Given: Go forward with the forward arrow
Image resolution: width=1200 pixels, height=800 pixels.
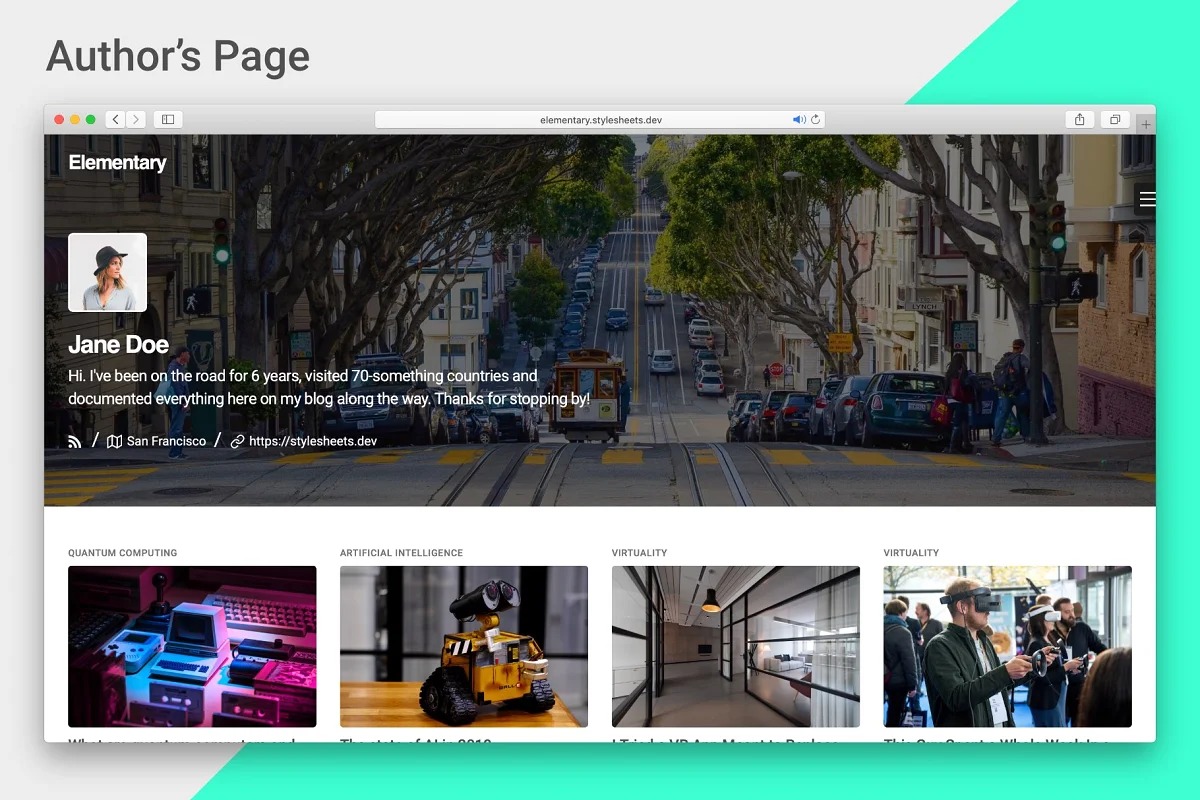Looking at the screenshot, I should (x=136, y=120).
